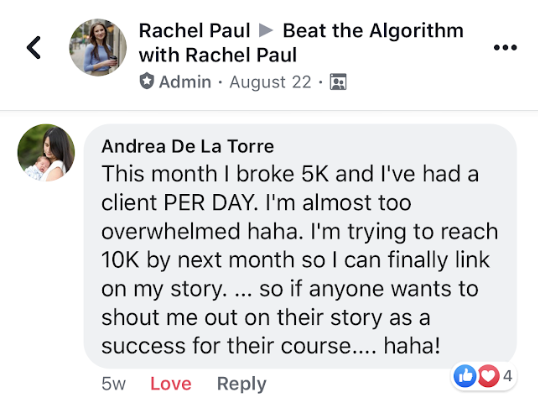Viewport: 538px width, 414px height.
Task: Click the Admin shield badge icon
Action: coord(147,81)
